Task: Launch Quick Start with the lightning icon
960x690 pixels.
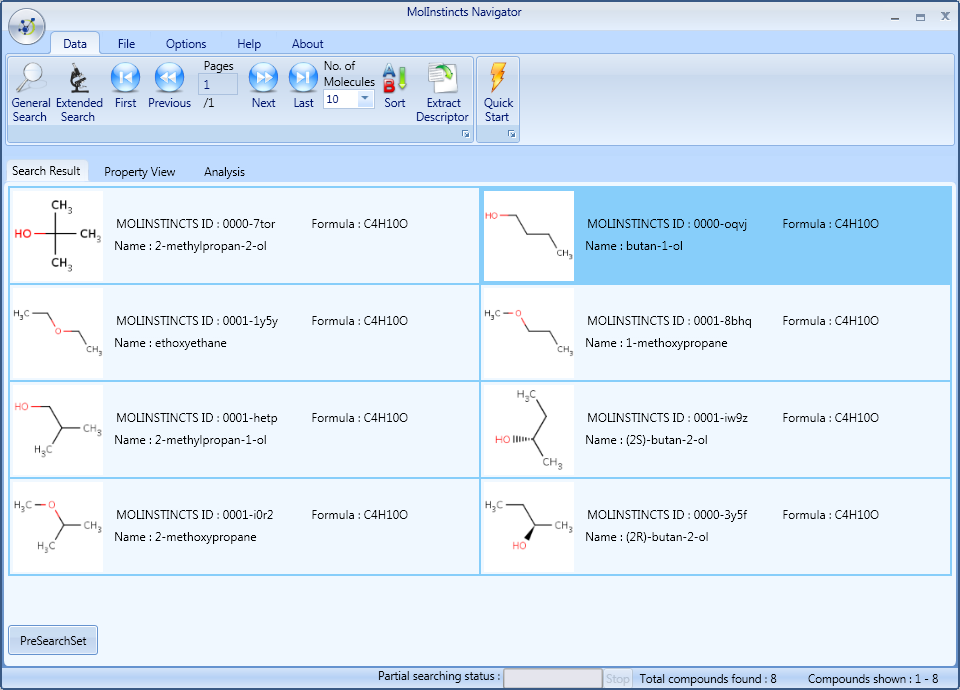Action: pos(498,92)
